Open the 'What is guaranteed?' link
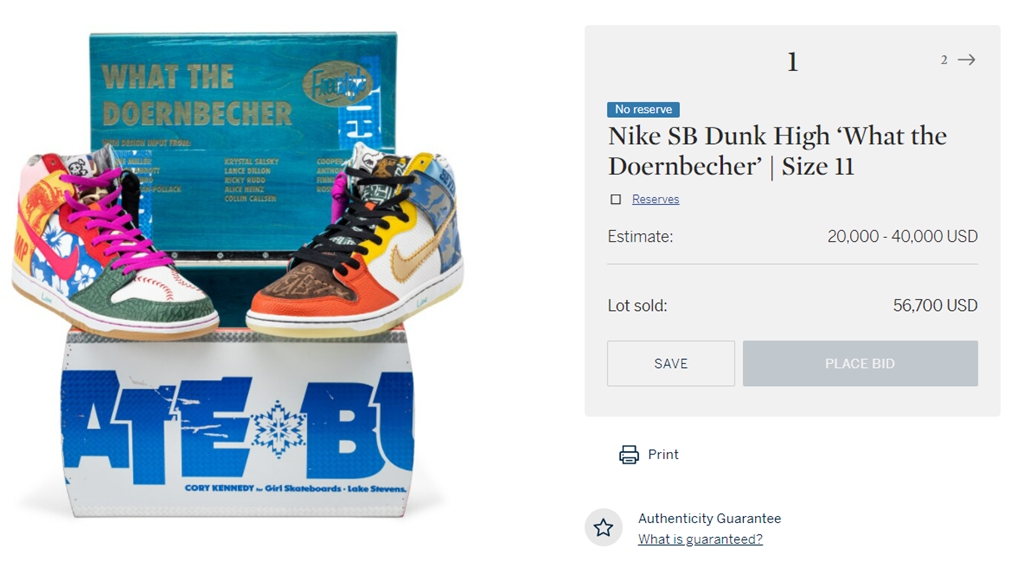 click(x=700, y=539)
